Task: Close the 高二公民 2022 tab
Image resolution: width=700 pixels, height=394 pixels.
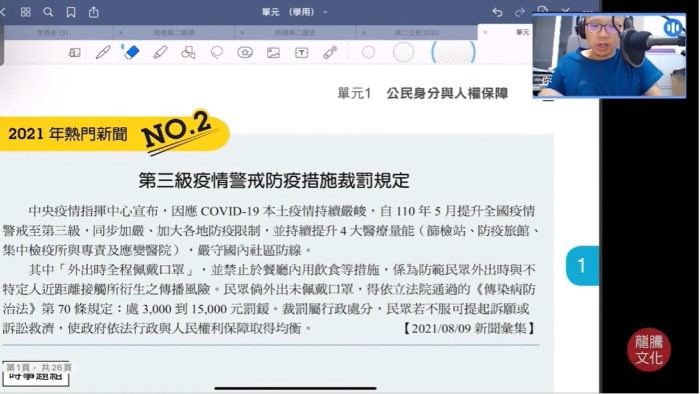Action: click(x=363, y=33)
